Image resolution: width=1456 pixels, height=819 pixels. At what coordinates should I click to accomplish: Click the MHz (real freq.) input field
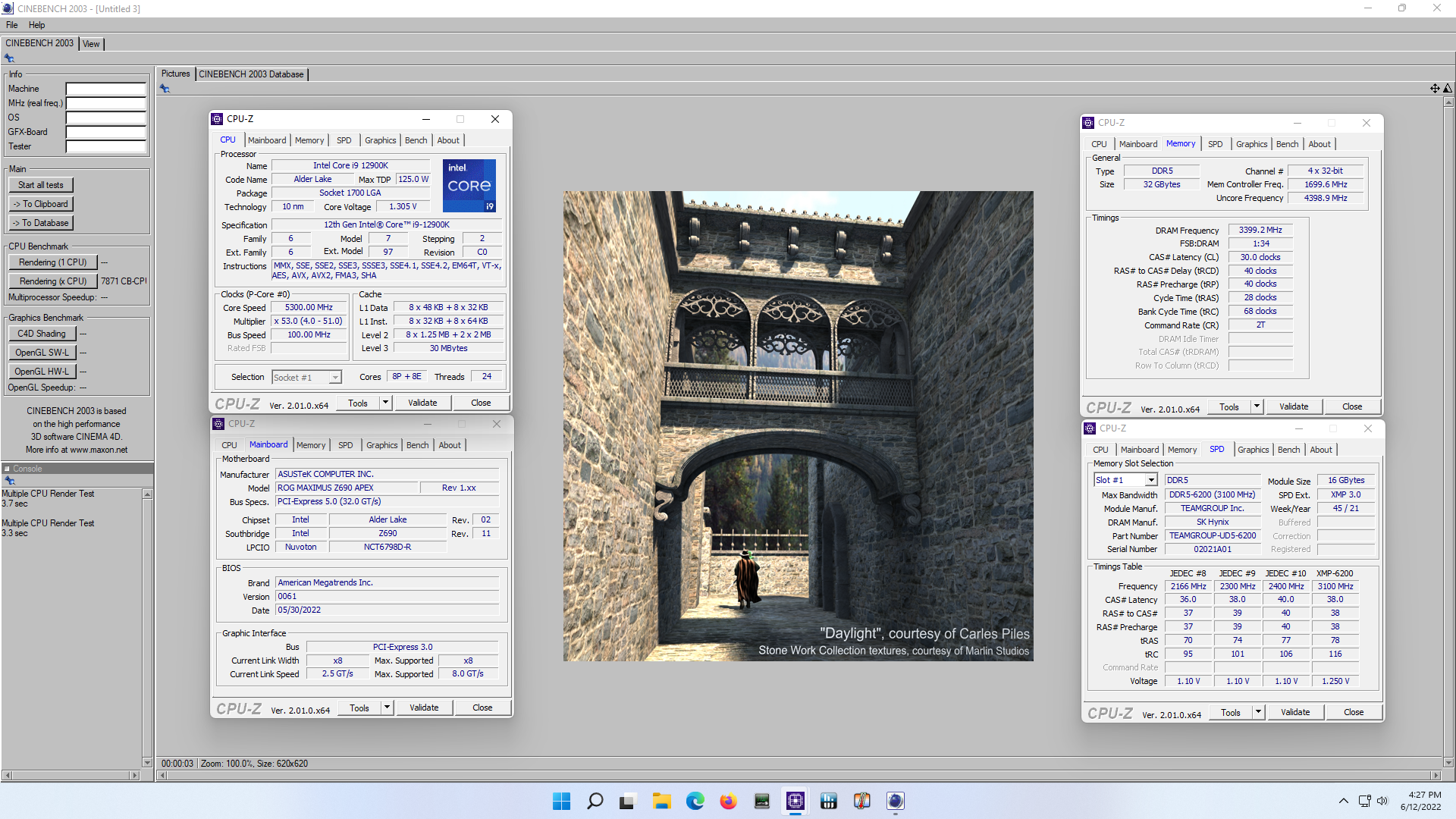(105, 103)
